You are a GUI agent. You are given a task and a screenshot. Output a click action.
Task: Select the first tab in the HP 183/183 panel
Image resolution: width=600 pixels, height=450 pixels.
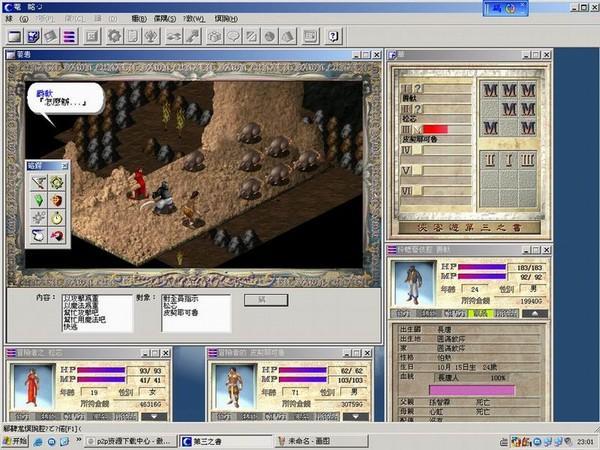coord(403,314)
